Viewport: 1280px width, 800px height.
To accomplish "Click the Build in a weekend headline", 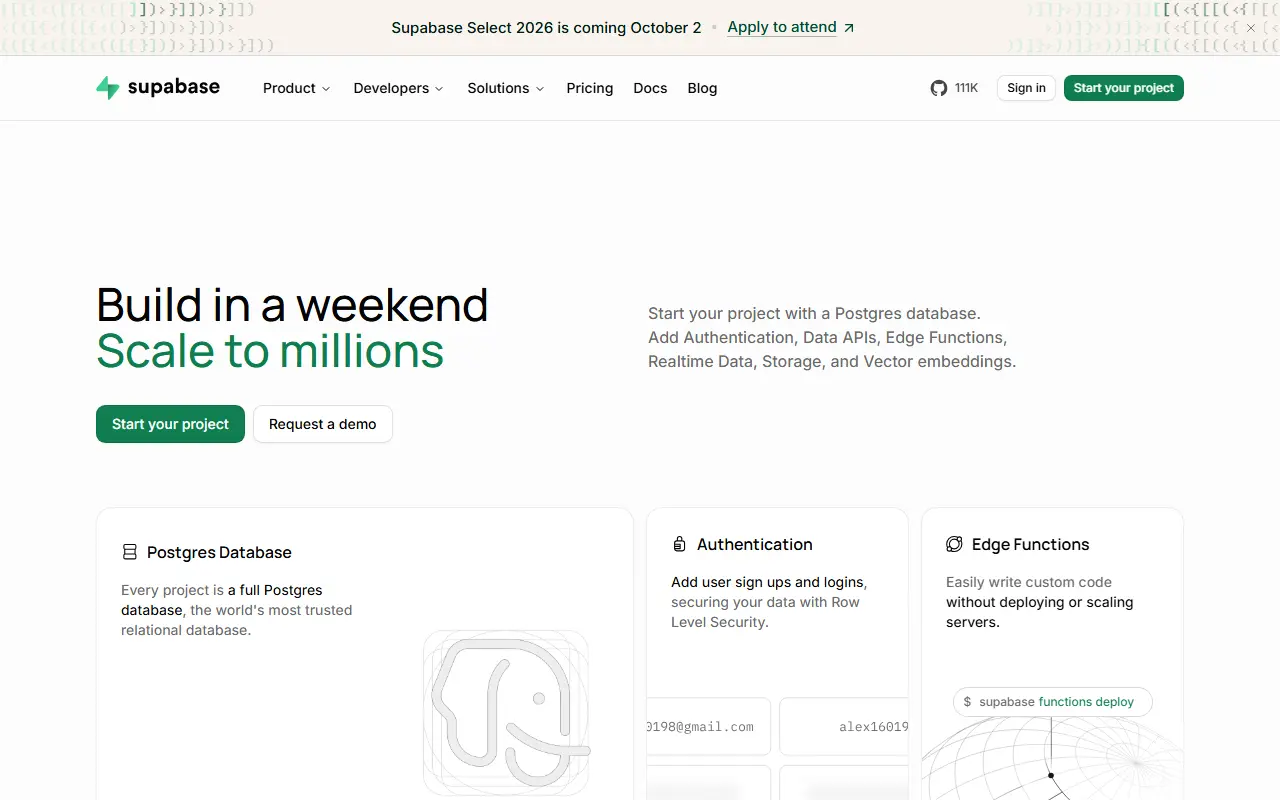I will point(292,305).
